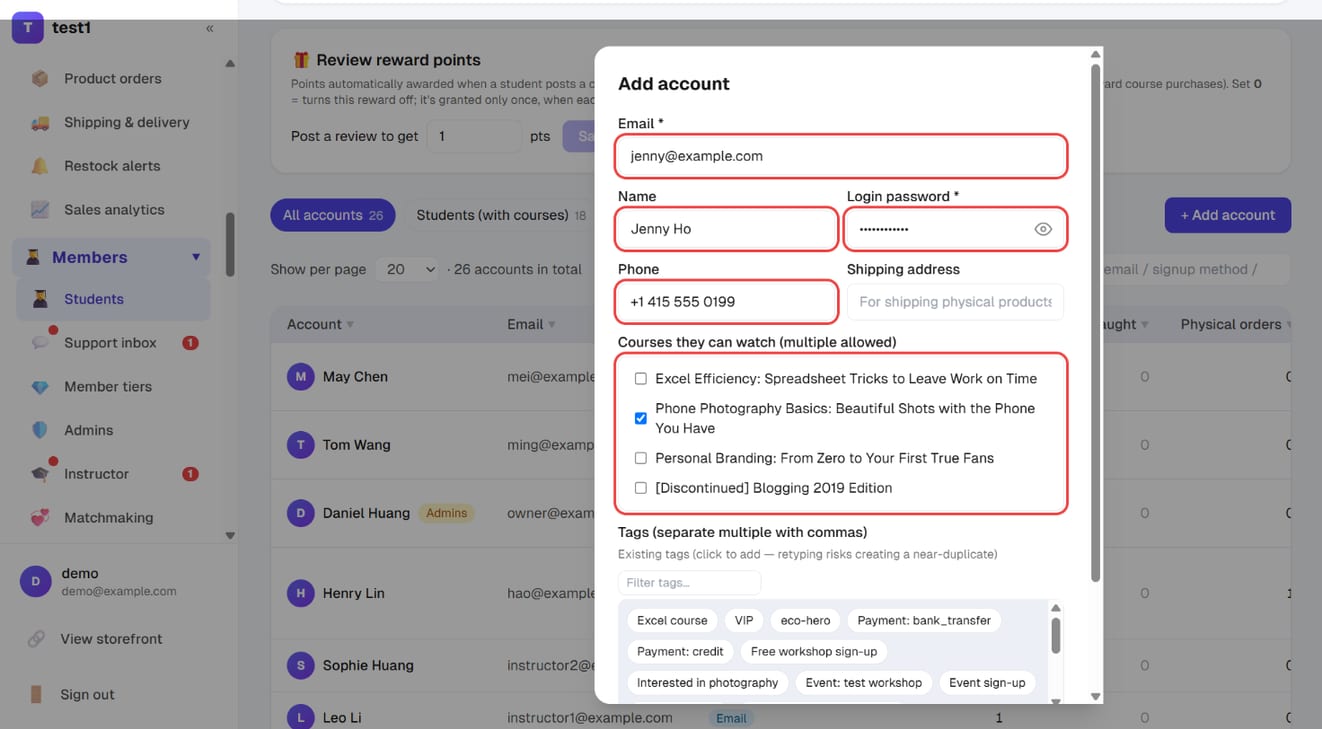The width and height of the screenshot is (1322, 729).
Task: Show login password with eye icon
Action: (x=1043, y=229)
